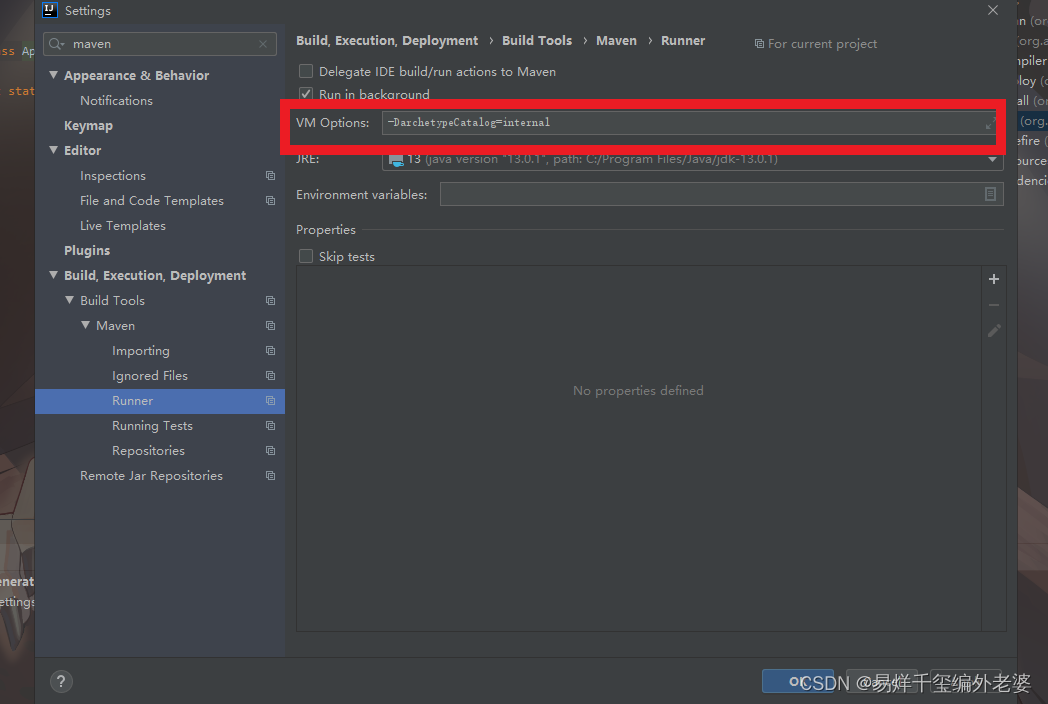
Task: Click the project icon beside File and Code Templates
Action: pyautogui.click(x=271, y=201)
